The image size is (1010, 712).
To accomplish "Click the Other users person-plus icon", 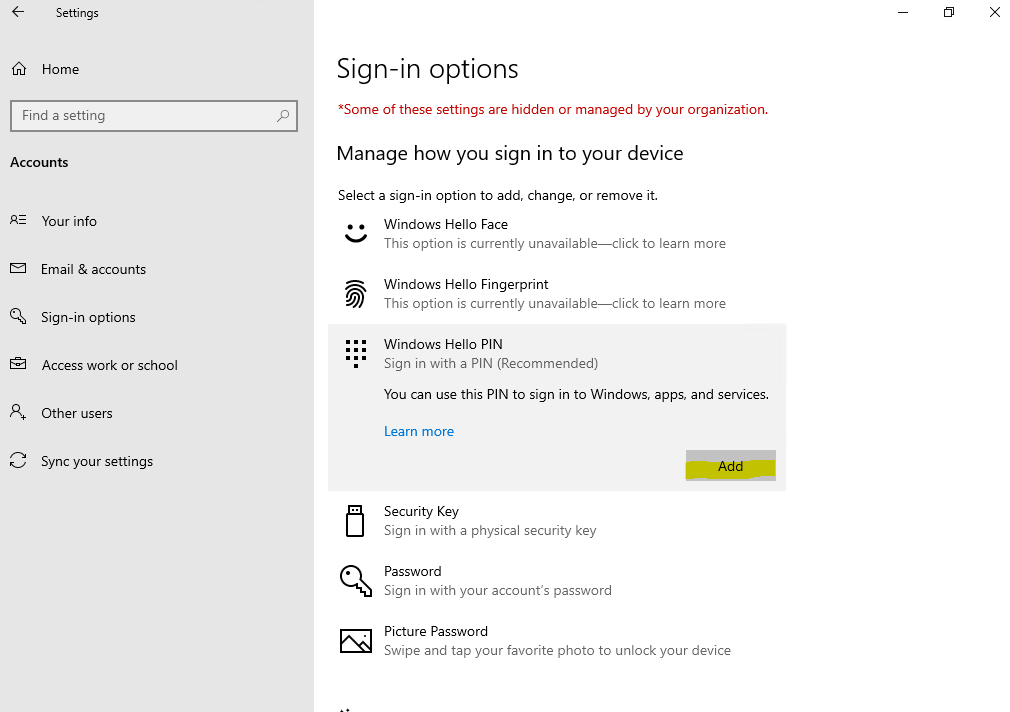I will [x=18, y=412].
